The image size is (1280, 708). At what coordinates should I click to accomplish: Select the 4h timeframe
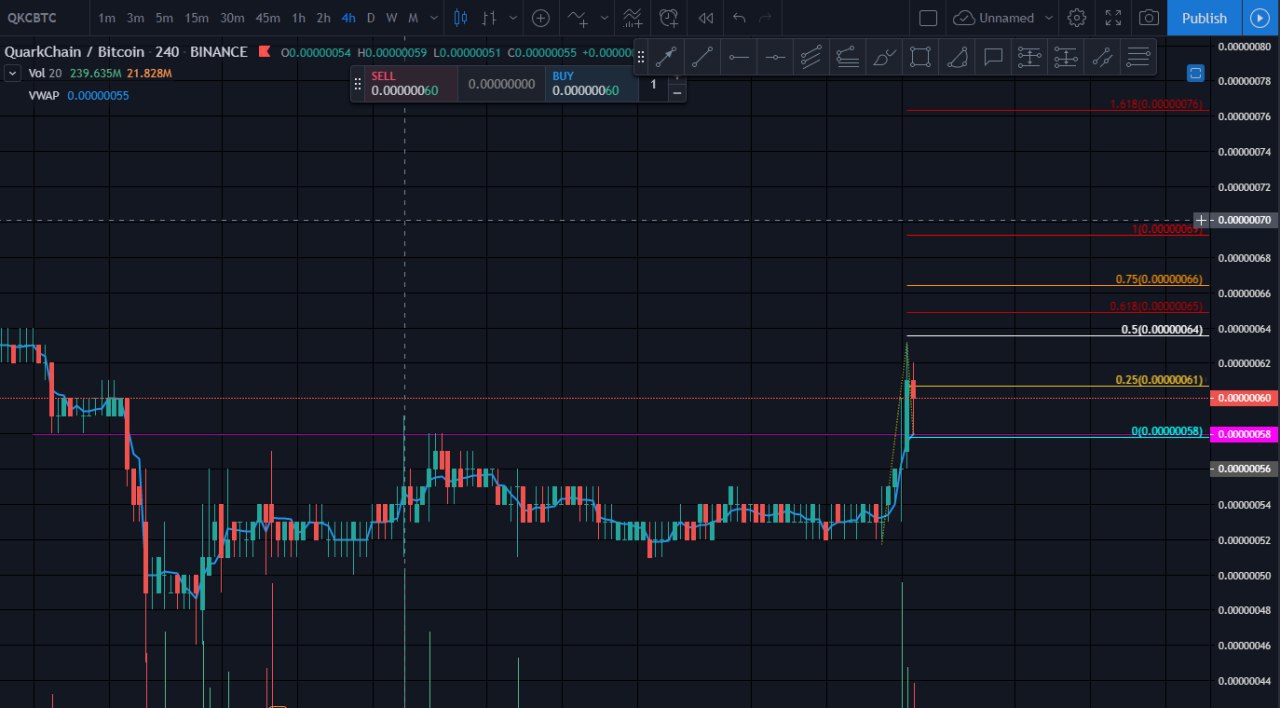[348, 18]
